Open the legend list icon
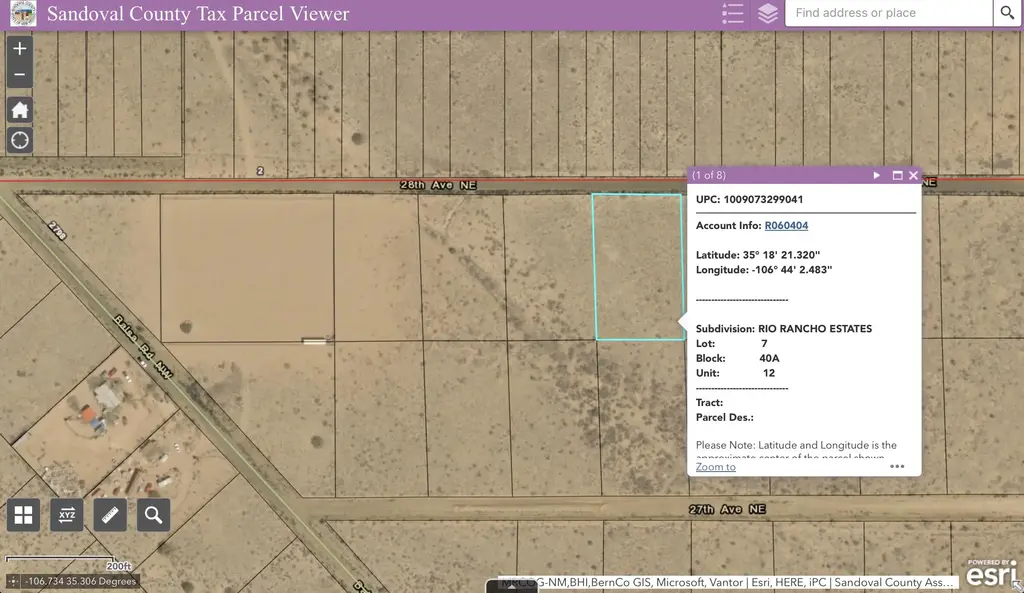 click(733, 13)
